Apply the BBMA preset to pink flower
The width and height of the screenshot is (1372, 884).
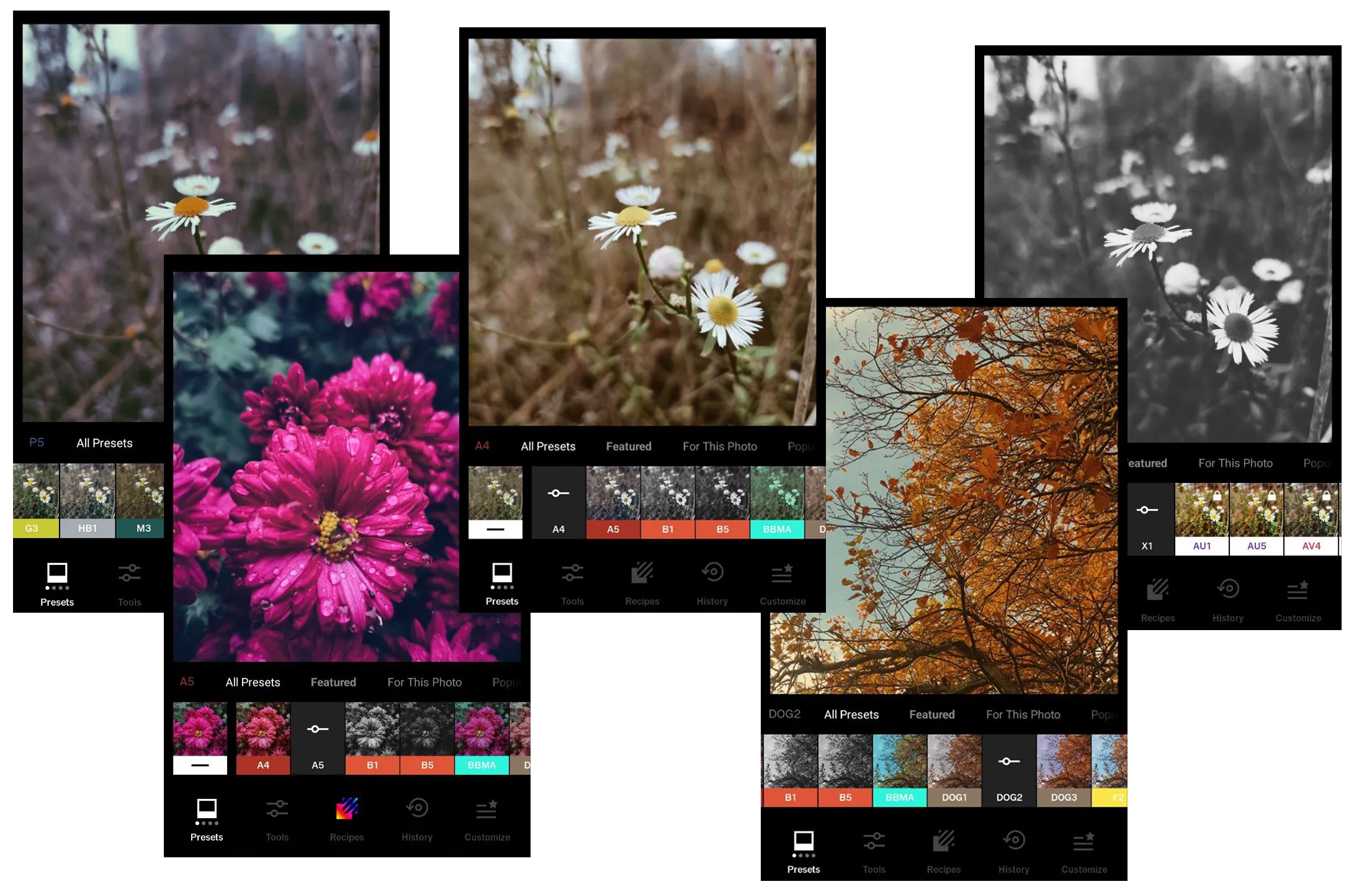coord(482,737)
